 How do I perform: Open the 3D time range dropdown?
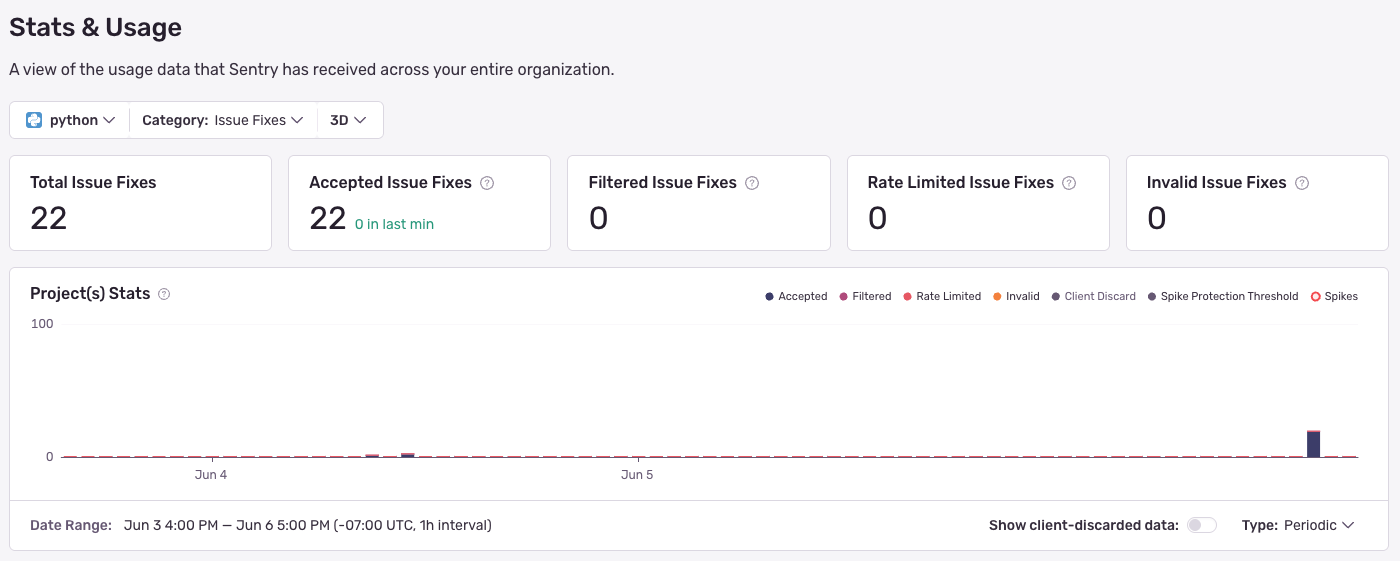(x=348, y=120)
